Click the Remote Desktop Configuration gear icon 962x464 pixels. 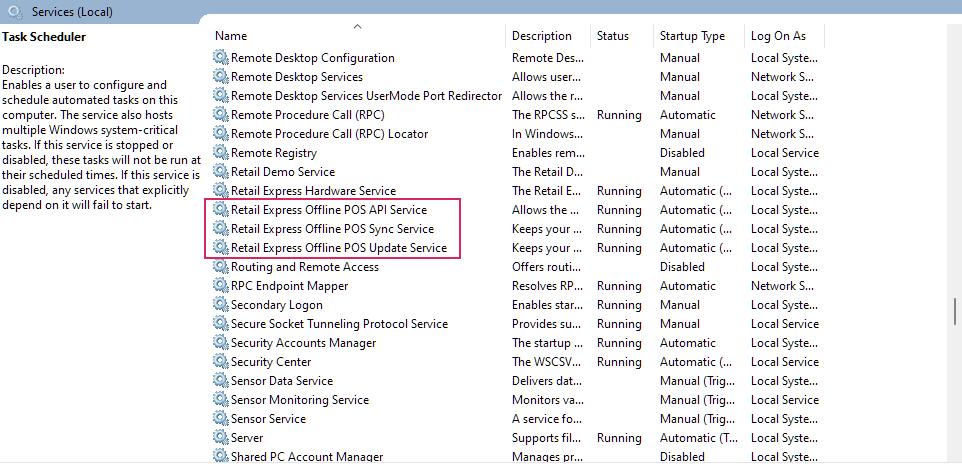pos(220,58)
